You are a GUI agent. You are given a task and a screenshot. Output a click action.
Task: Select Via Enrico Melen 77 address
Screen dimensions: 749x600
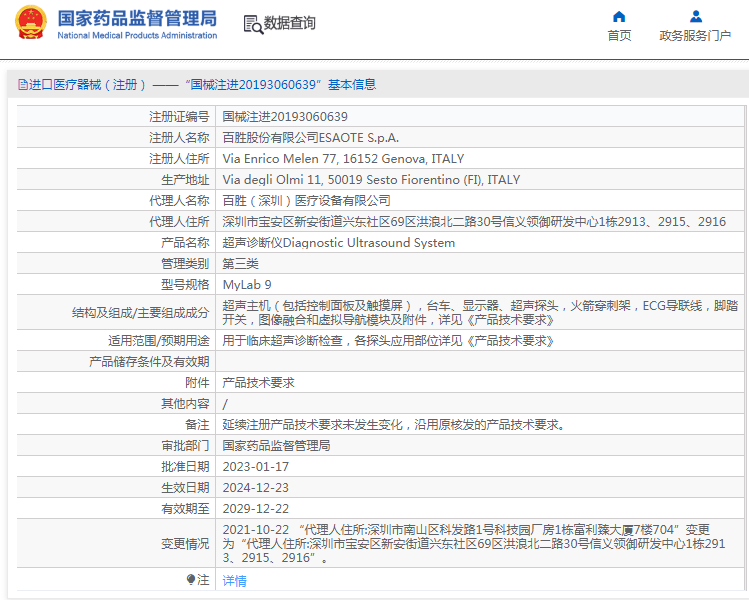343,159
